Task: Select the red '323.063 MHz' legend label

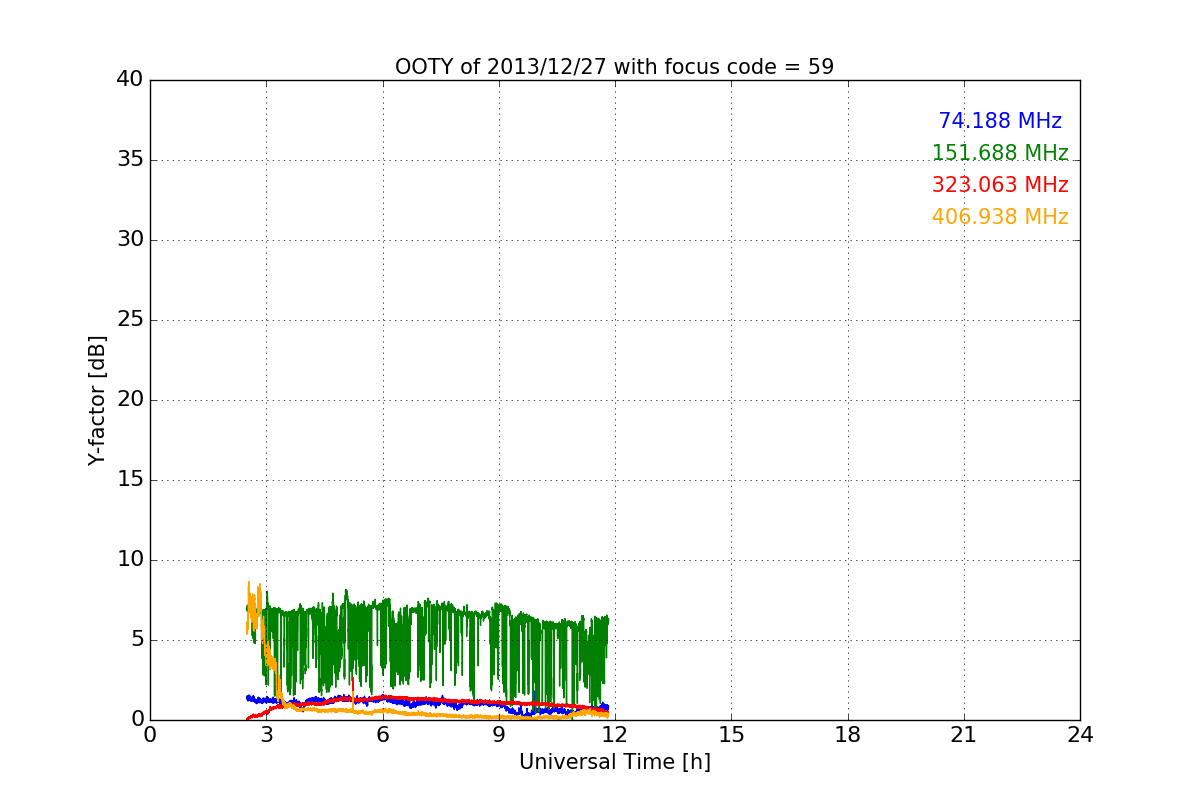Action: click(x=1000, y=185)
